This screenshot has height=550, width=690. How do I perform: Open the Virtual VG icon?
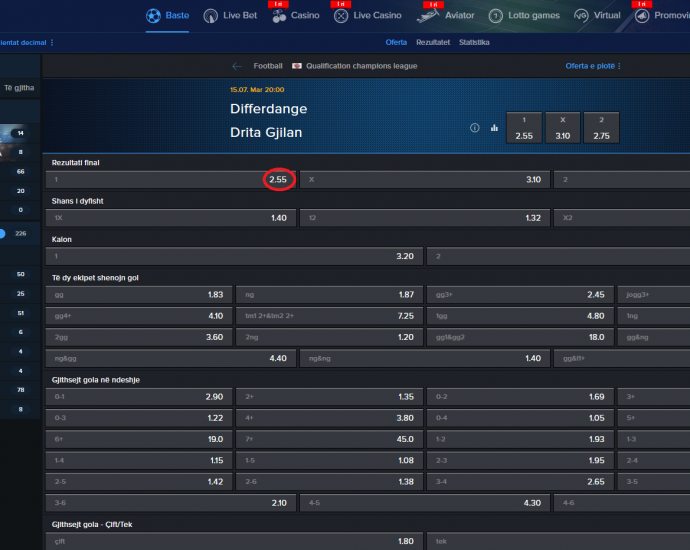[581, 16]
